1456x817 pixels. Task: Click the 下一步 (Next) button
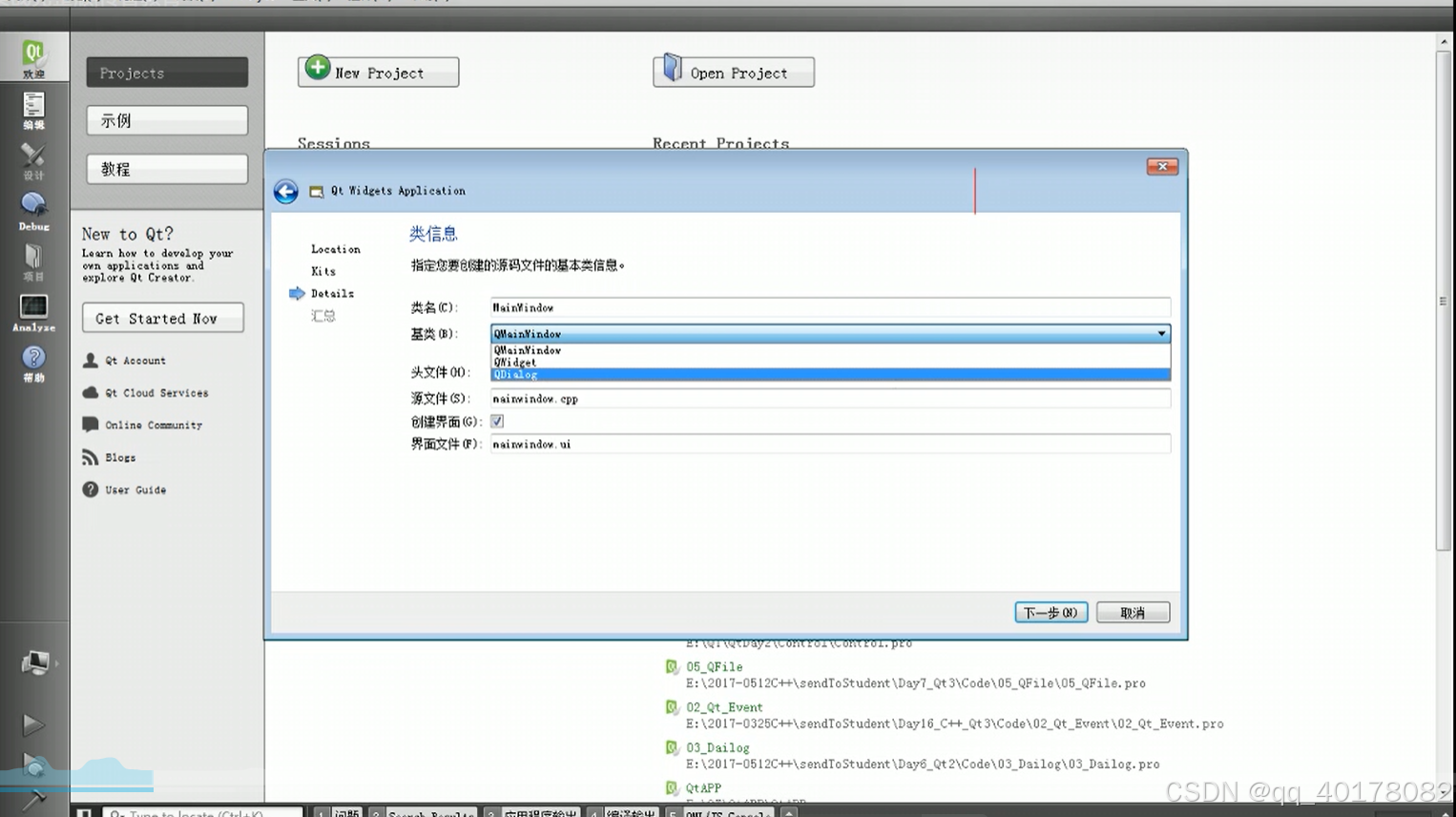[1050, 613]
